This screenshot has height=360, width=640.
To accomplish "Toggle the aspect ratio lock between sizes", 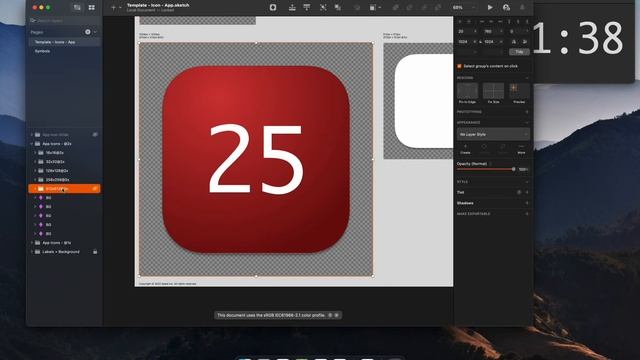I will (480, 42).
